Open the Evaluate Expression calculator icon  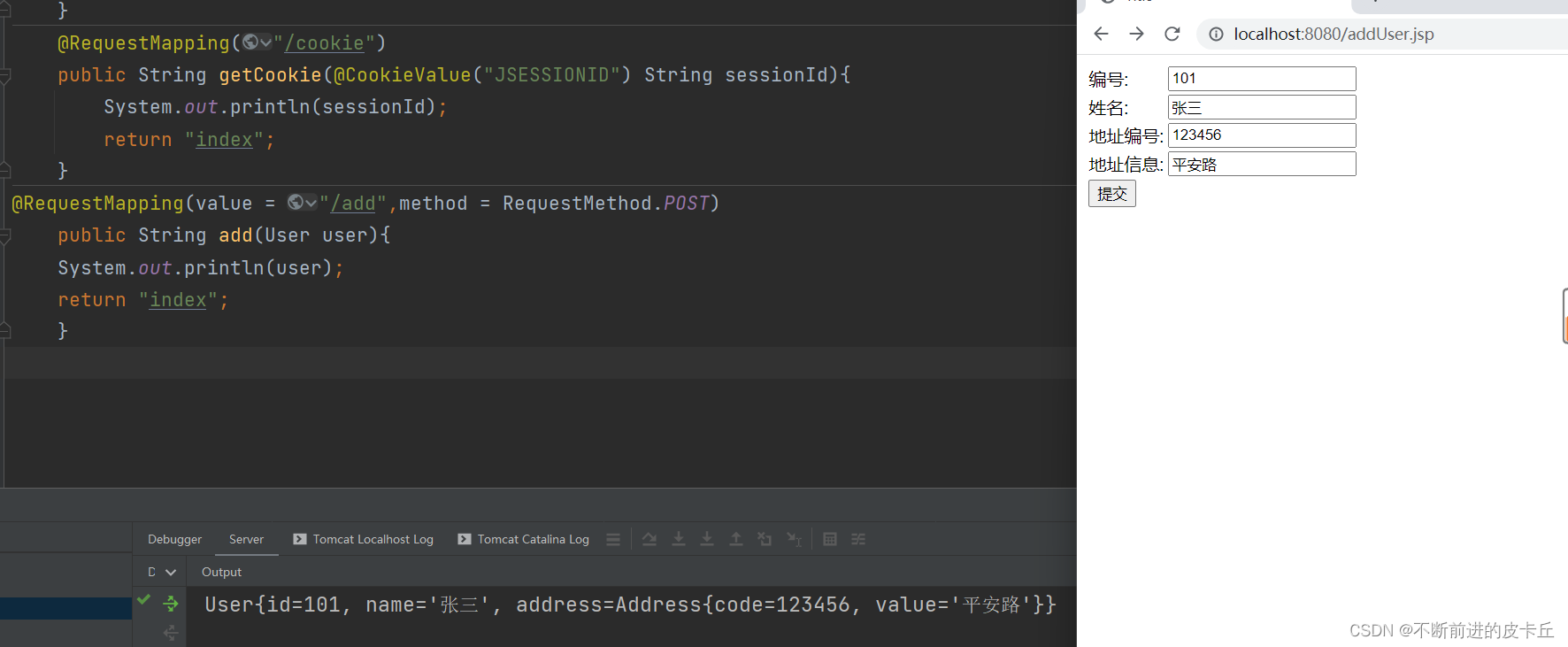point(830,539)
